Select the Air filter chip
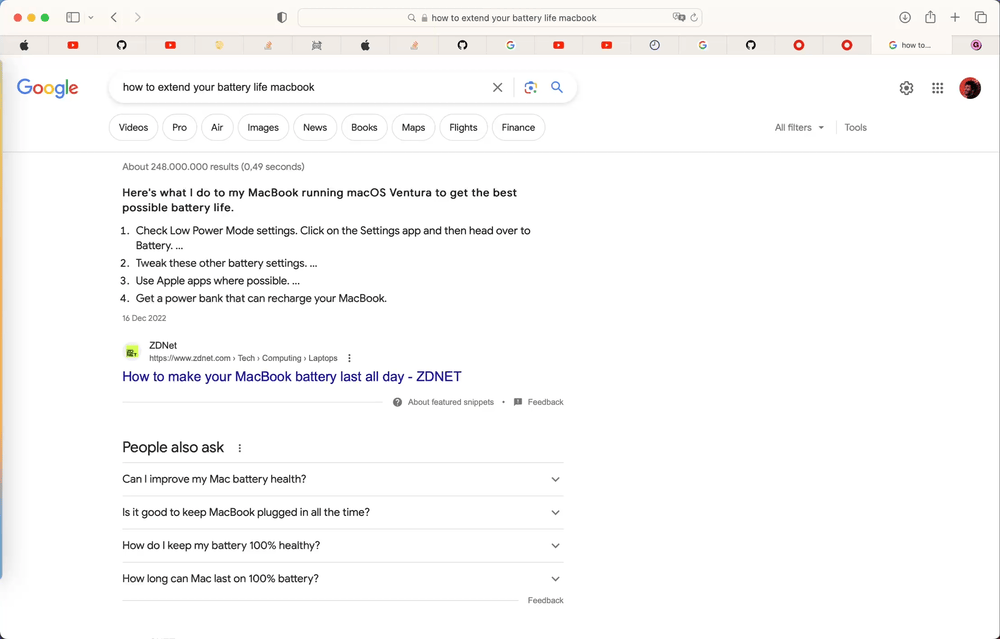This screenshot has width=1000, height=639. click(217, 128)
